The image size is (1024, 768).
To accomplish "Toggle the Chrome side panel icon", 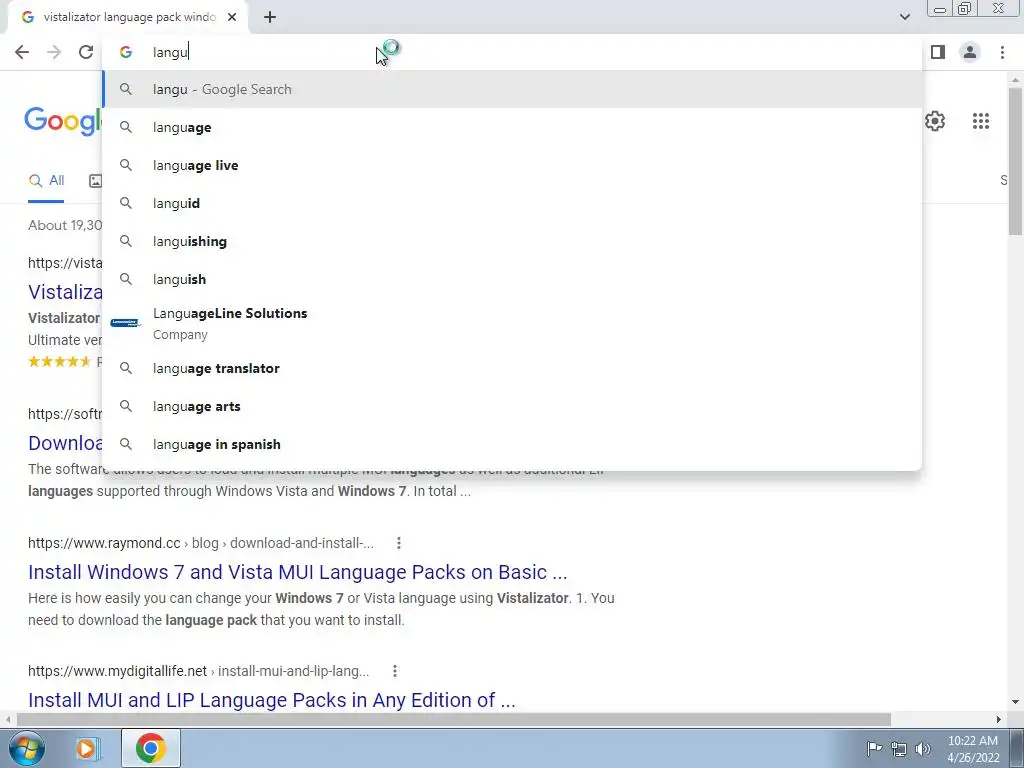I will click(938, 52).
